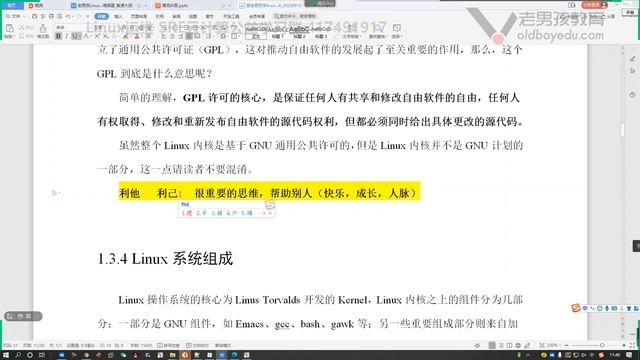Viewport: 640px width, 360px height.
Task: Click the heading 1.3.4 Linux 系统组成
Action: pos(165,259)
